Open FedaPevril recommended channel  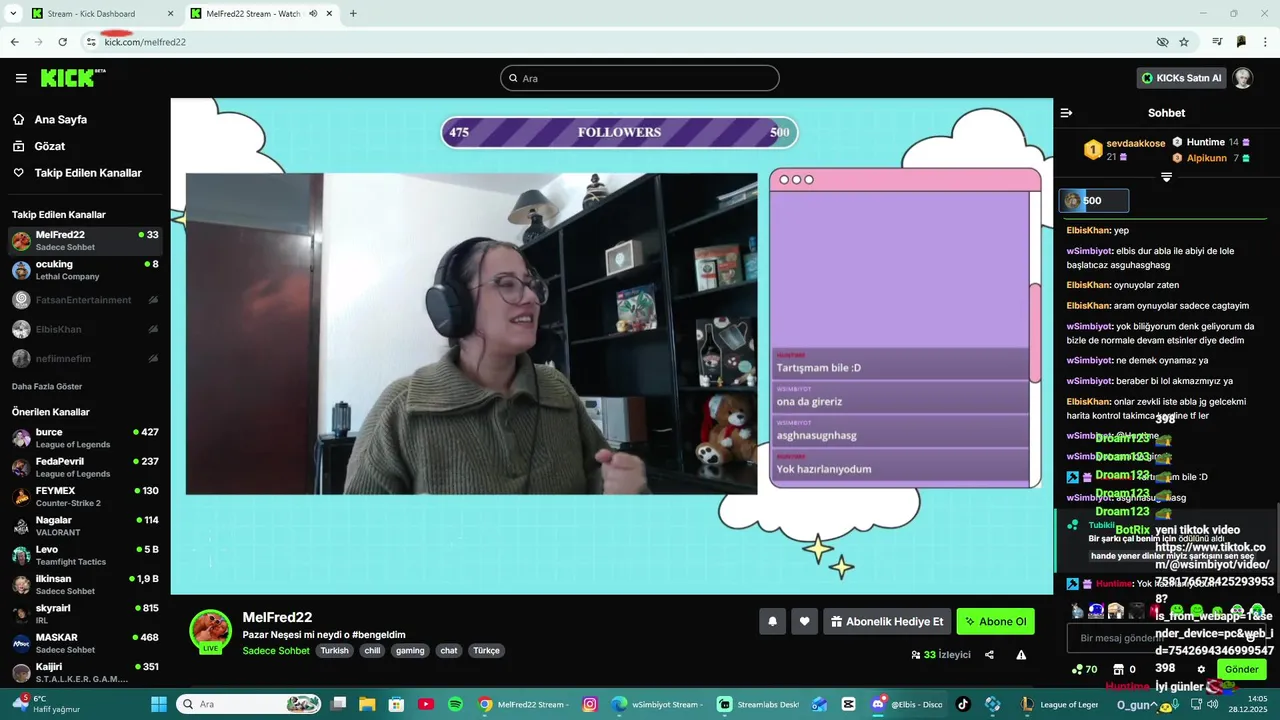coord(85,467)
